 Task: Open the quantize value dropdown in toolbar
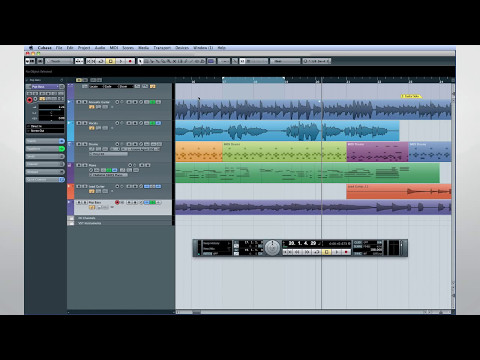click(x=316, y=61)
